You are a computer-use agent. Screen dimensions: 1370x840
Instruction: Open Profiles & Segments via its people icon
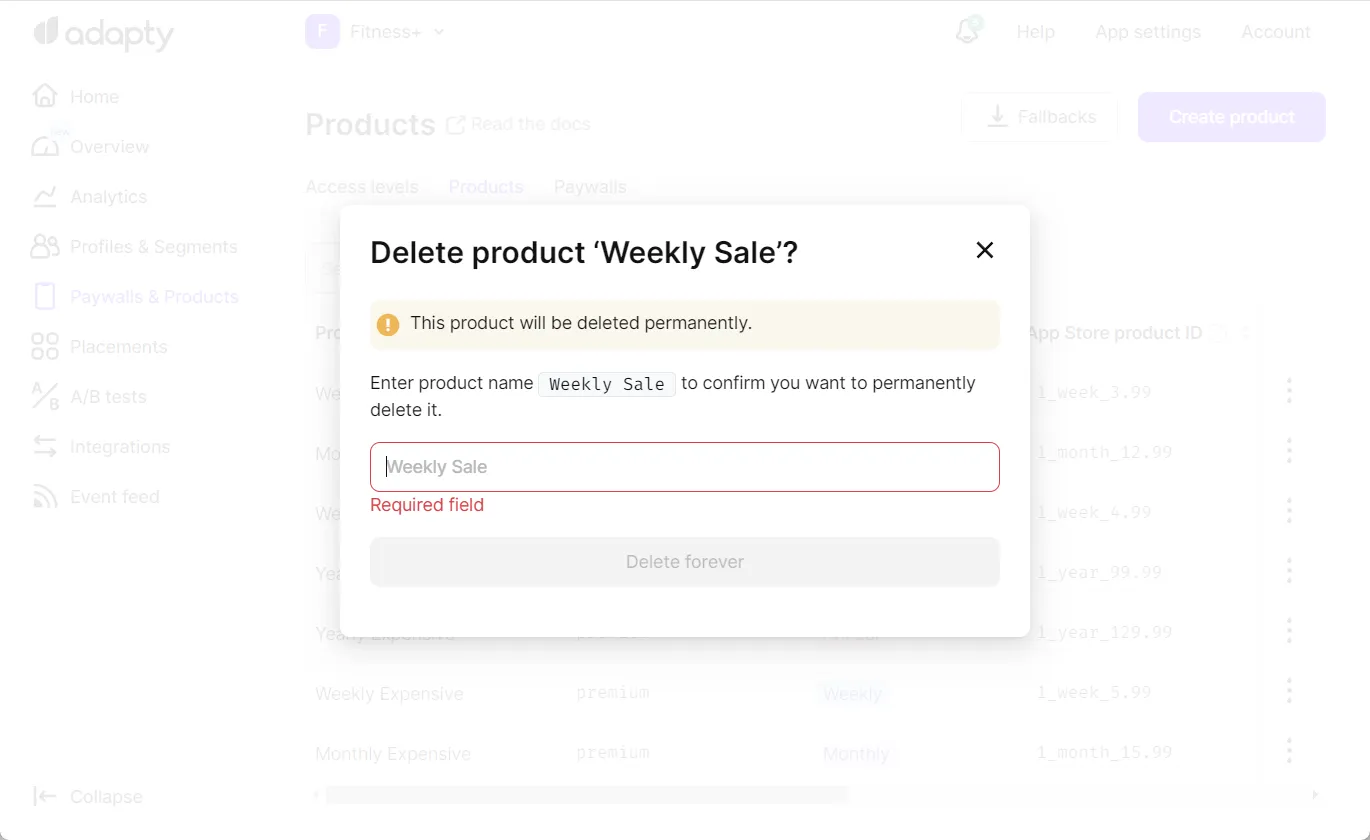tap(45, 246)
